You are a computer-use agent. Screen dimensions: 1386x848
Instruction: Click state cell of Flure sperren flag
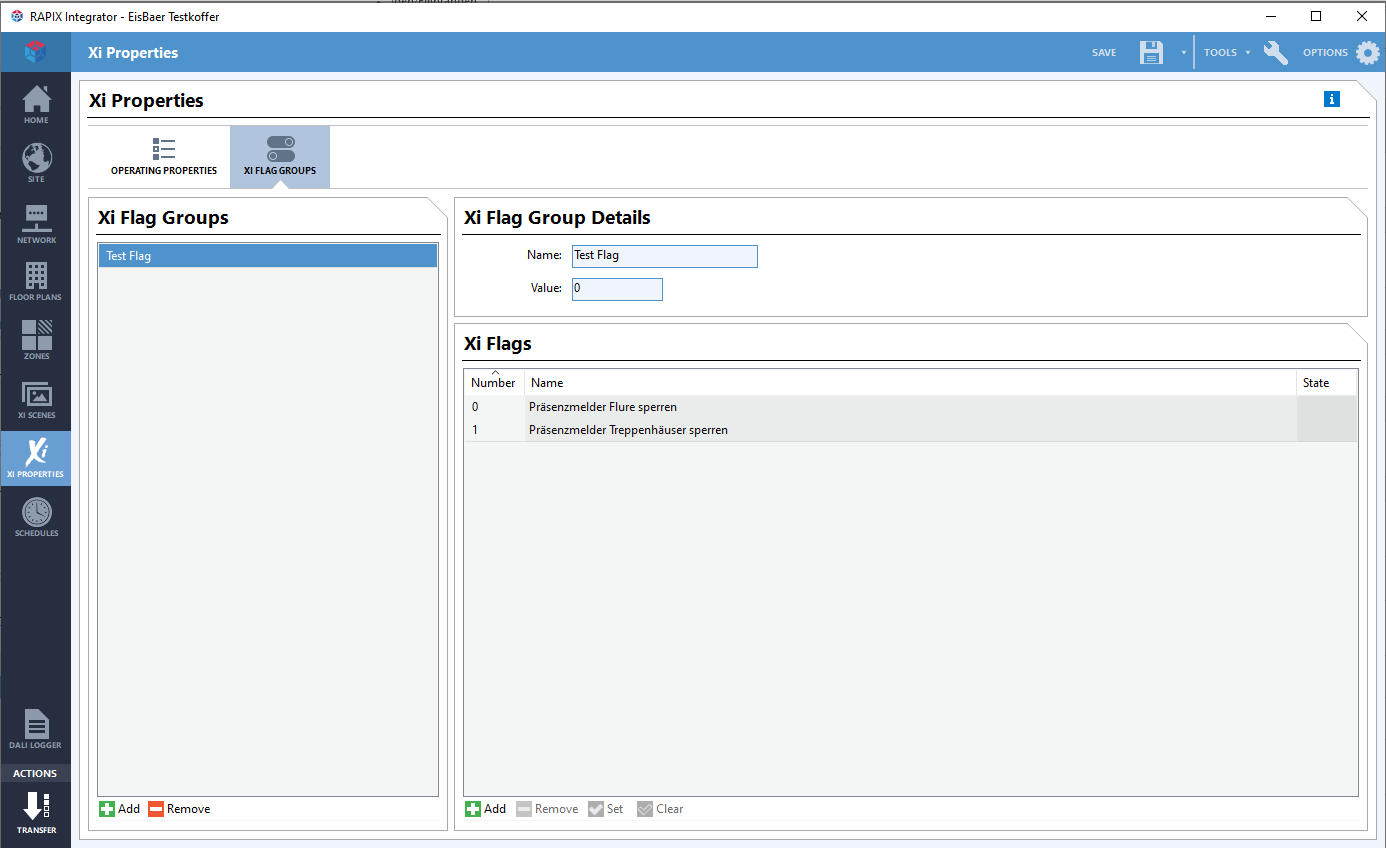coord(1327,407)
